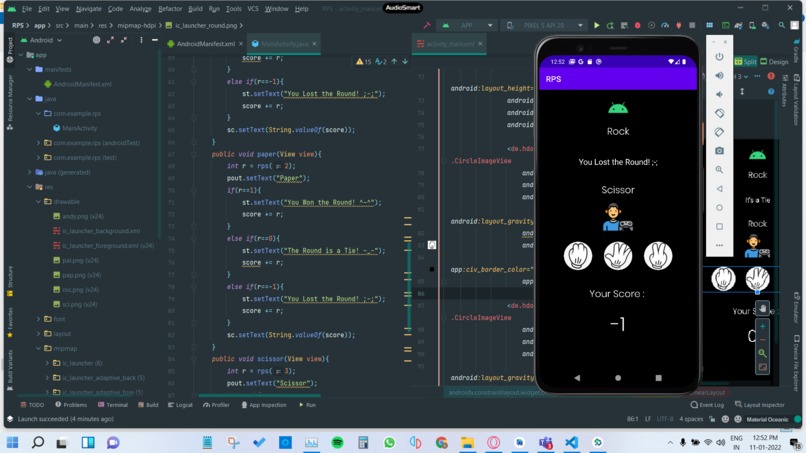Open the Terminal tool window
Image resolution: width=806 pixels, height=453 pixels.
[x=113, y=405]
